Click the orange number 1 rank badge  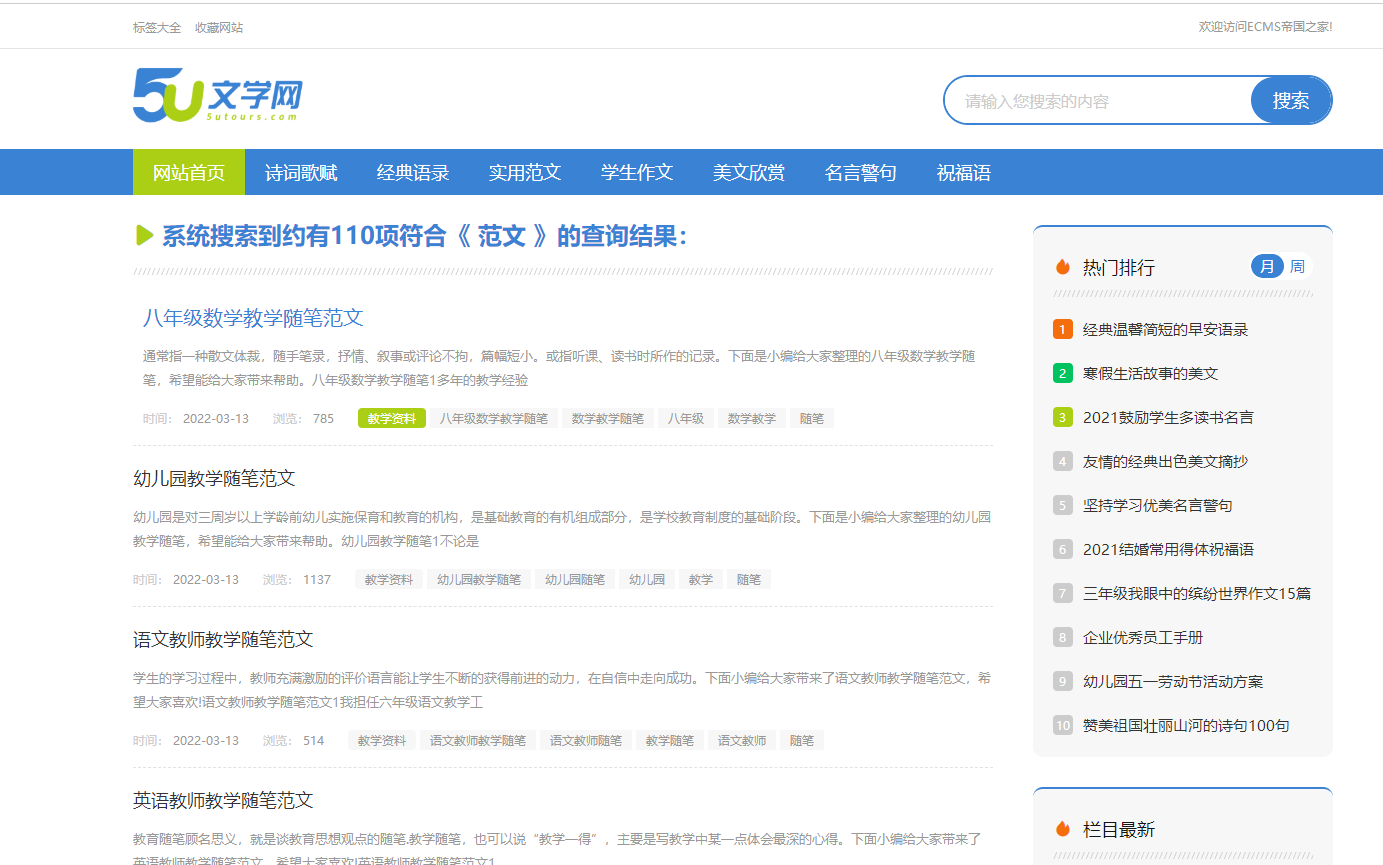click(x=1062, y=329)
